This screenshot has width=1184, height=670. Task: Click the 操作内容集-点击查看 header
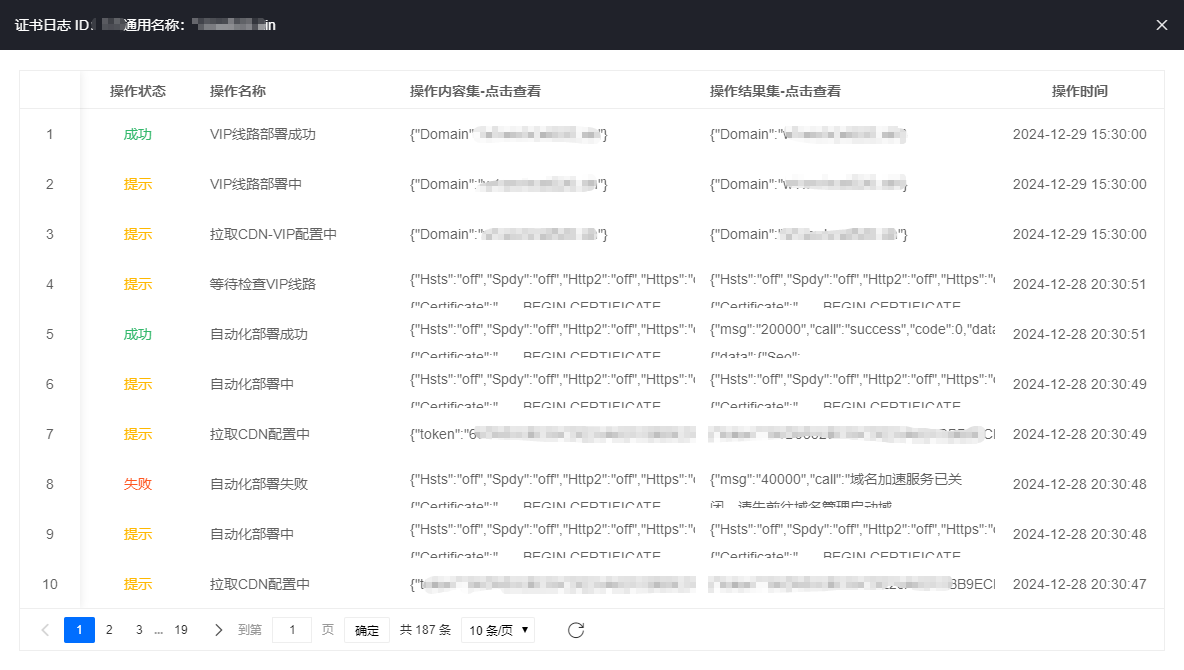pyautogui.click(x=475, y=91)
